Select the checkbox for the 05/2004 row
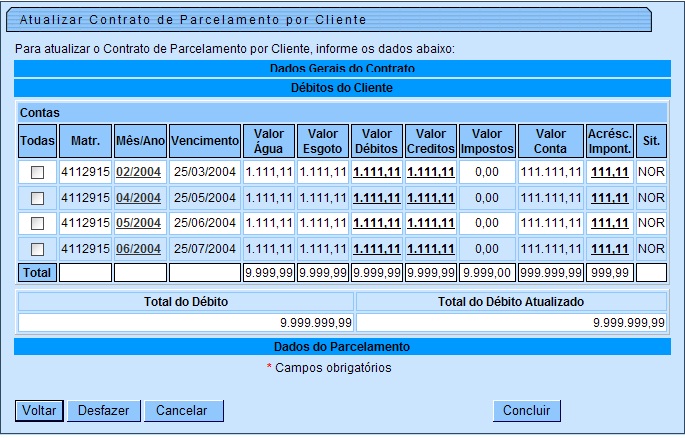 [x=37, y=223]
